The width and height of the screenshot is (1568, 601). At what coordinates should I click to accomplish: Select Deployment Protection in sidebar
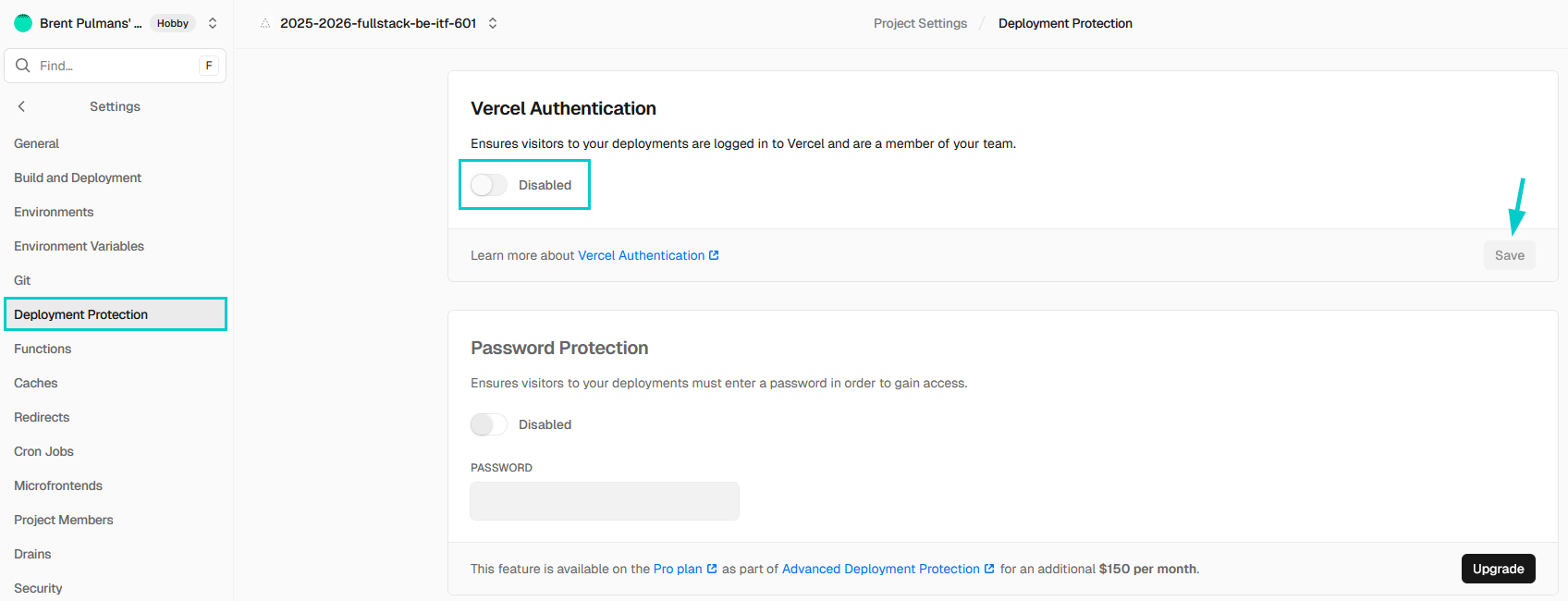pos(116,314)
